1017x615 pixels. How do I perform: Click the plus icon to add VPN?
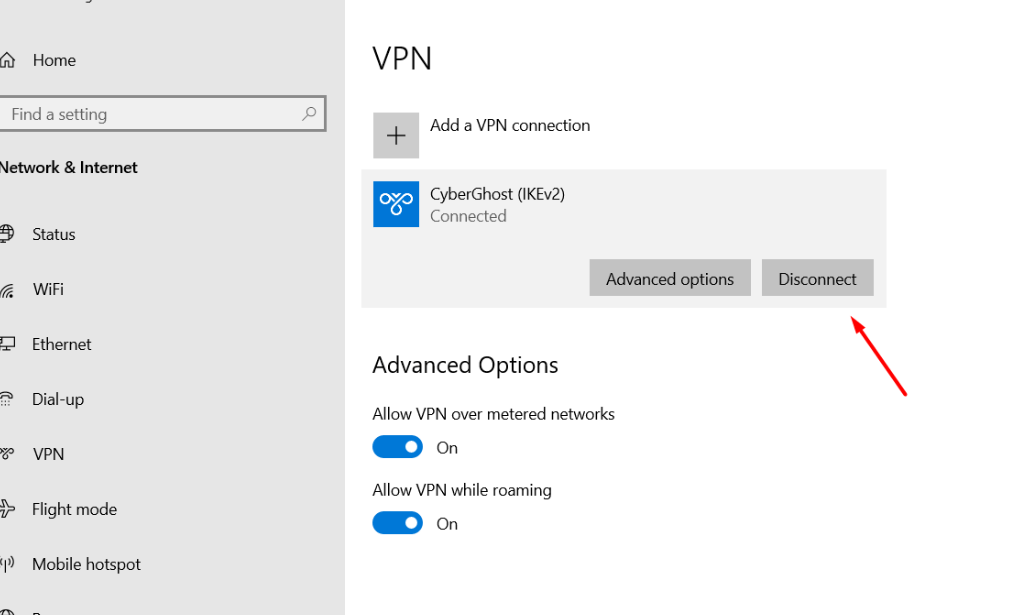[396, 136]
